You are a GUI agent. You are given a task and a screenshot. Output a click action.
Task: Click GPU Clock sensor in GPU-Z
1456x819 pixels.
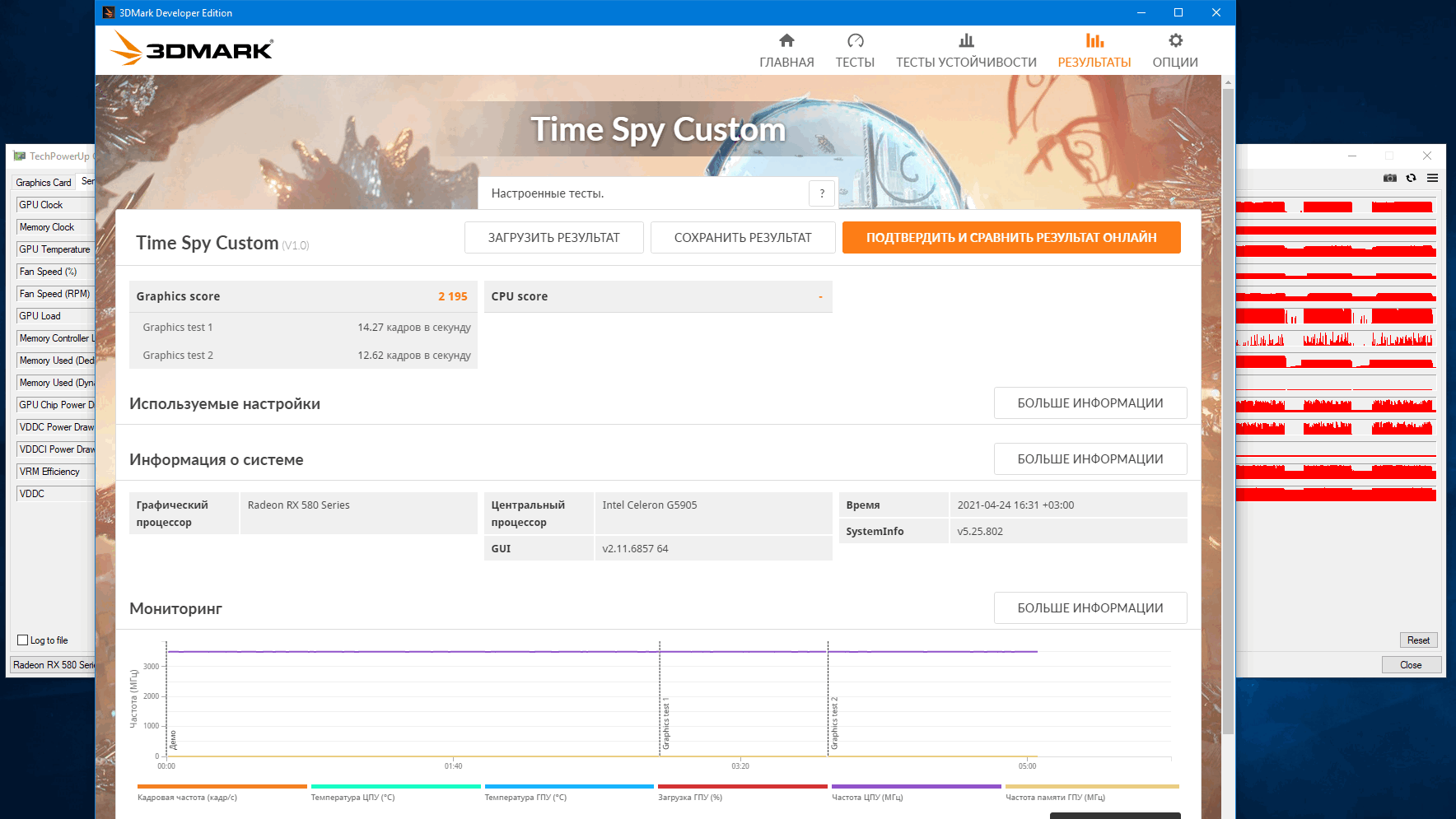click(55, 205)
